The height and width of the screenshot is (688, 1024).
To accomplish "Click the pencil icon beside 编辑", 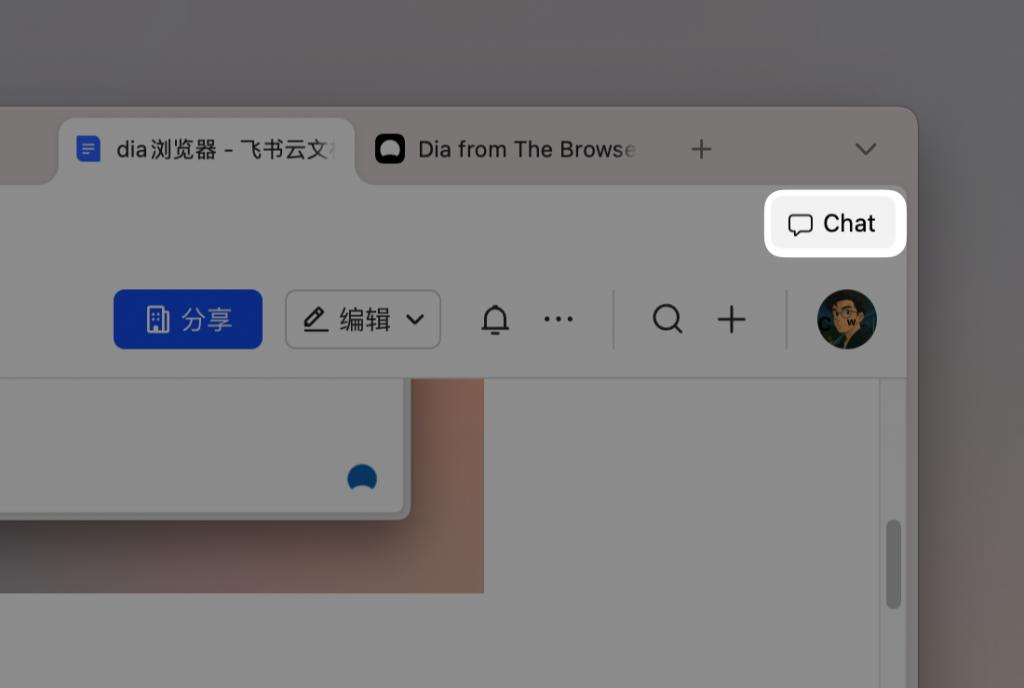I will pos(315,319).
